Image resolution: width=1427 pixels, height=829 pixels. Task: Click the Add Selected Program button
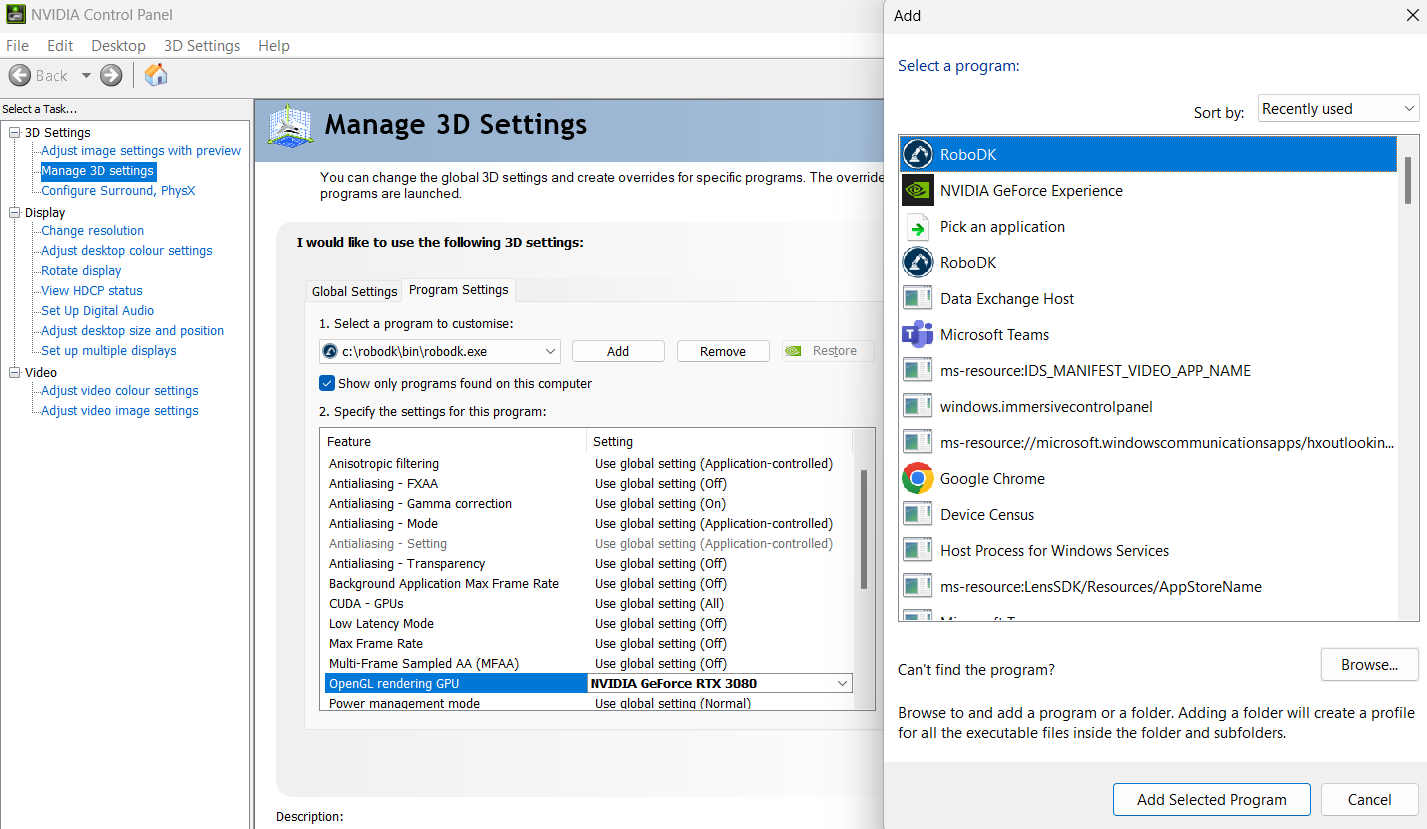coord(1211,799)
